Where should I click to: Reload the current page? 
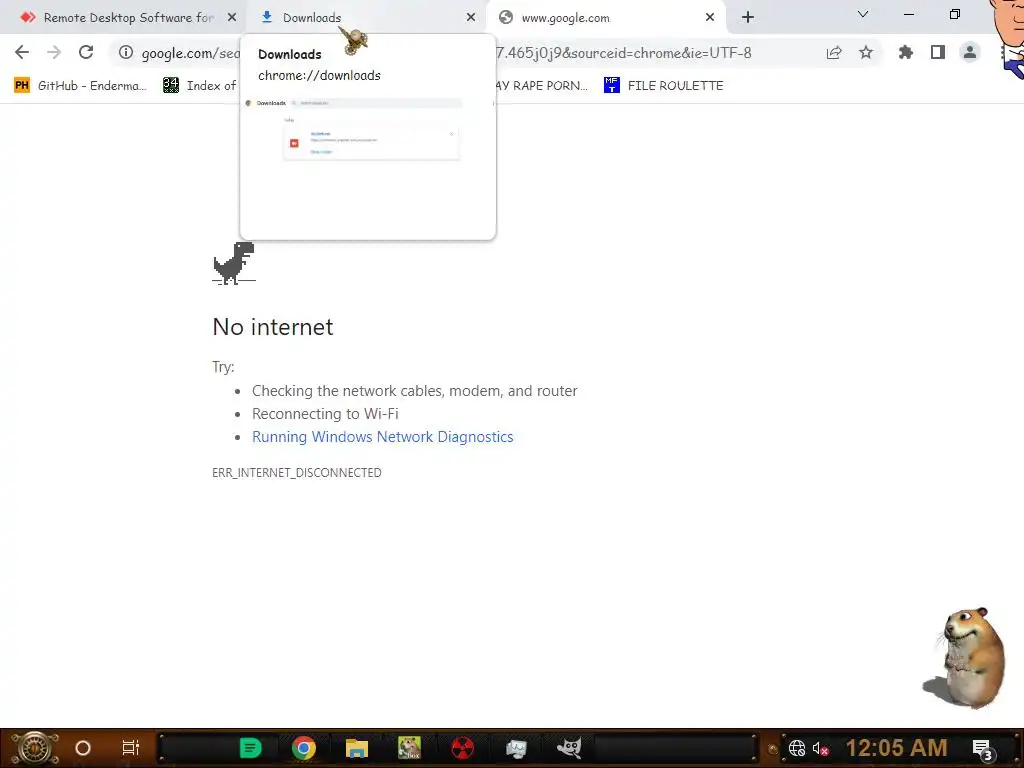point(86,52)
